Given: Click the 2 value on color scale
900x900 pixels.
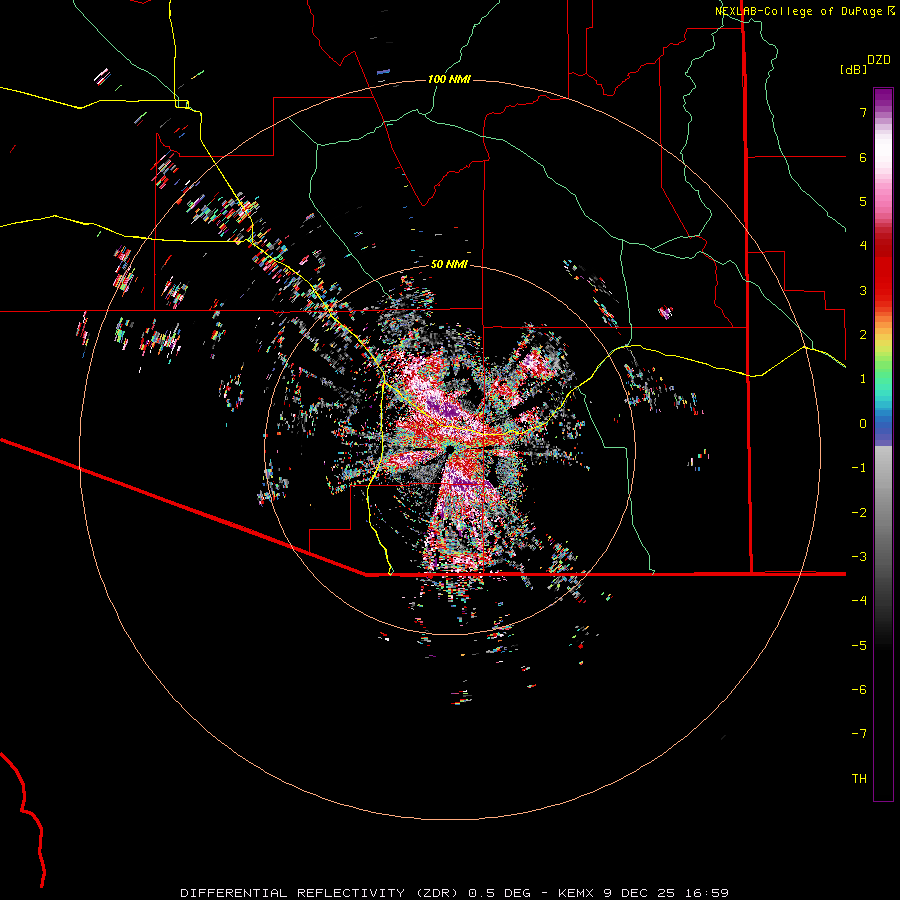Looking at the screenshot, I should tap(863, 335).
